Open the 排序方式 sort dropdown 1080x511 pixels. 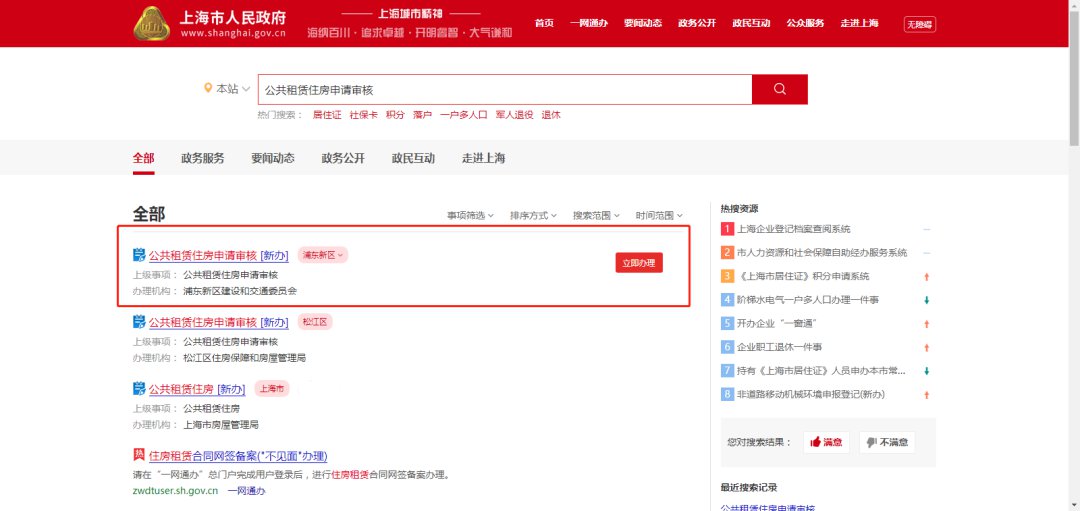pyautogui.click(x=534, y=215)
